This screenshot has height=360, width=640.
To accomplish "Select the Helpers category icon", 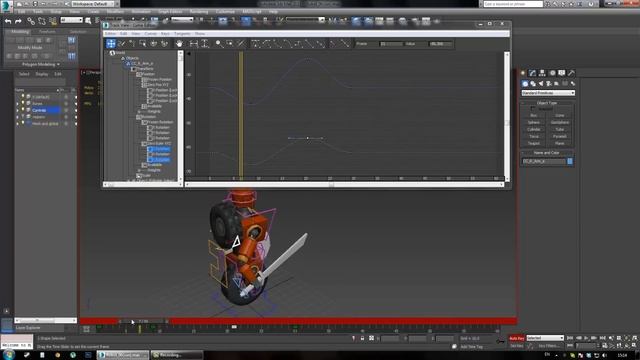I will click(x=556, y=84).
